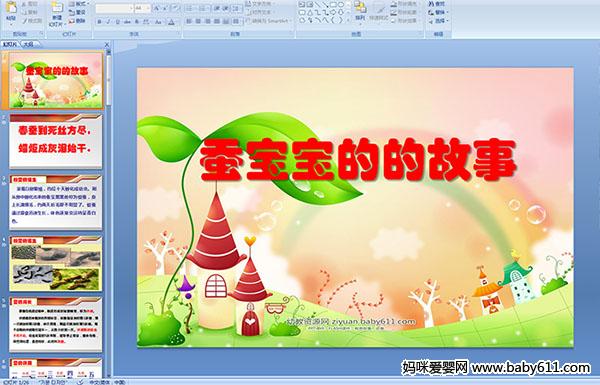Viewport: 600px width, 385px height.
Task: Click the Find icon in the editing group
Action: tap(437, 4)
